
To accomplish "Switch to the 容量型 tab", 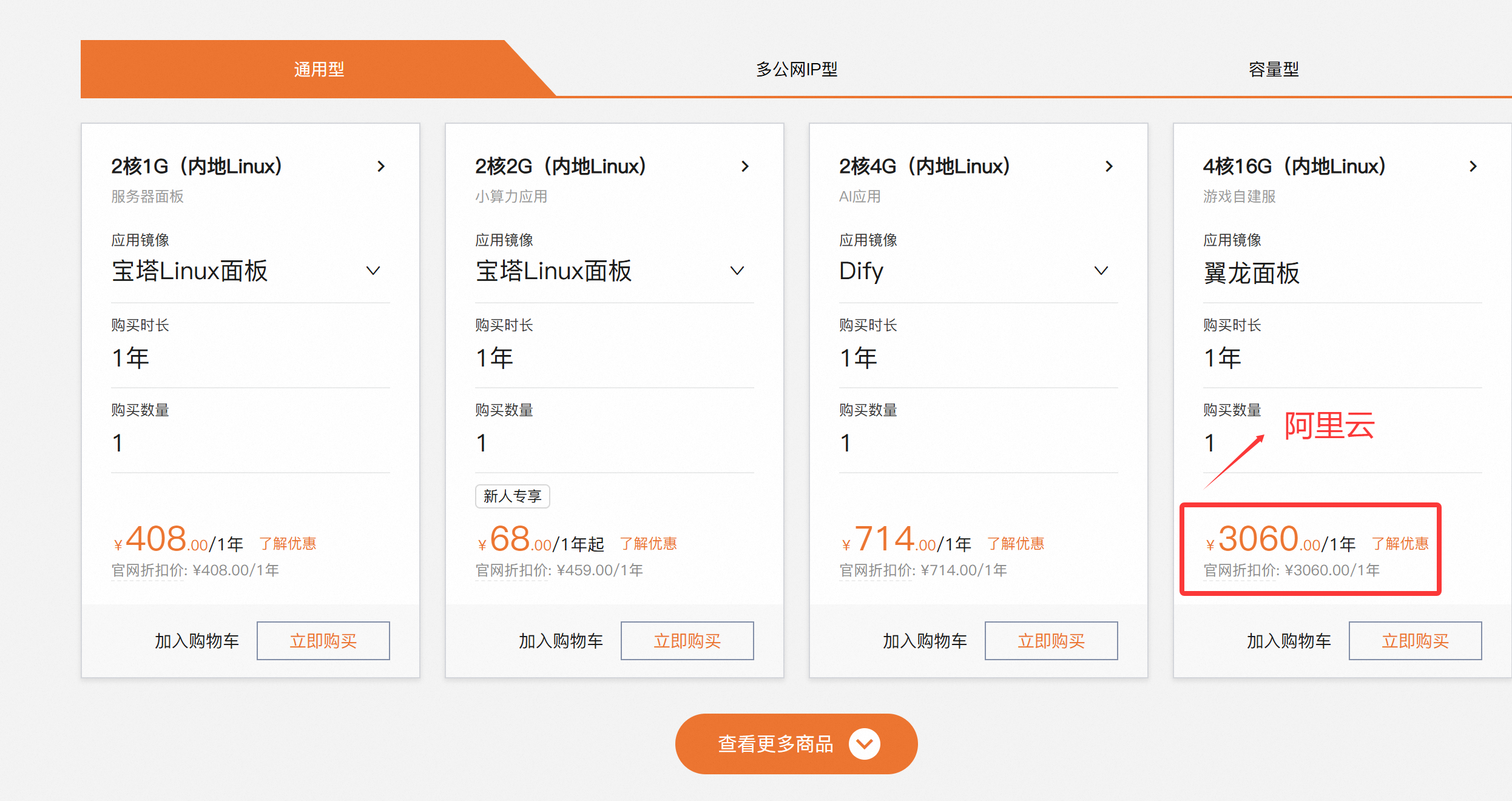I will coord(1274,69).
